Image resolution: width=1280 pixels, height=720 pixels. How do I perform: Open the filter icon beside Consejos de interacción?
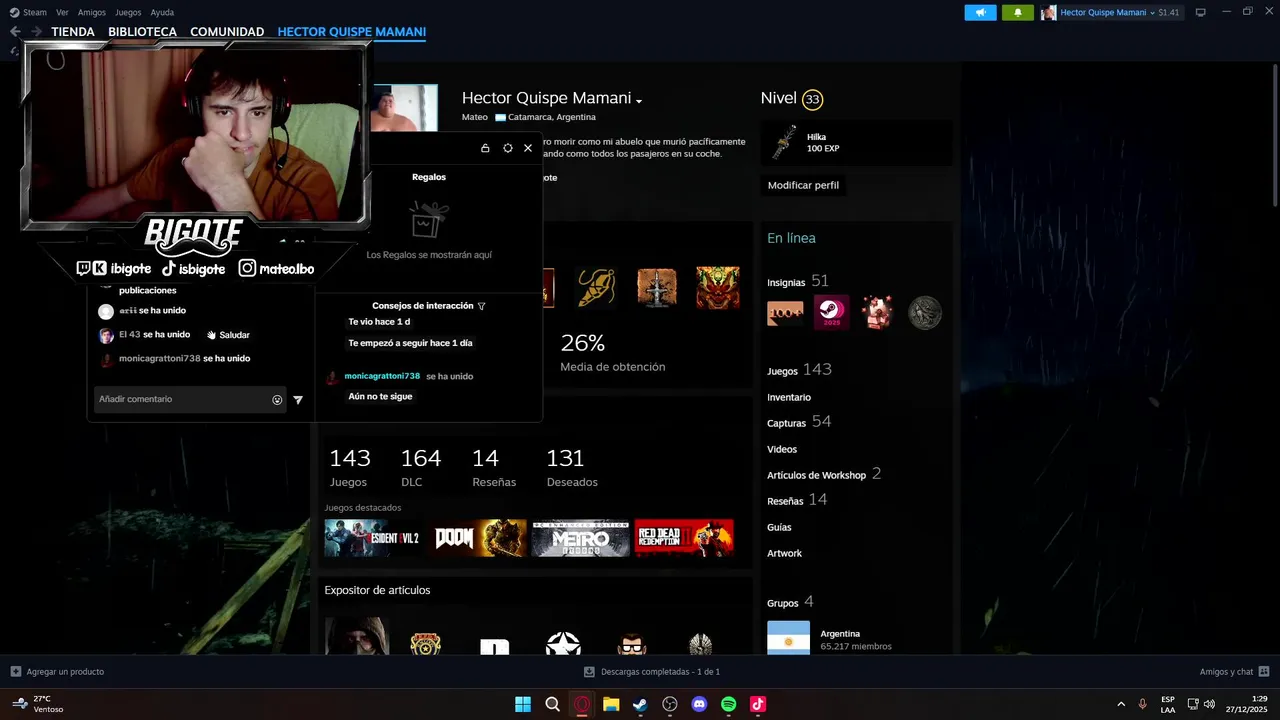[481, 306]
